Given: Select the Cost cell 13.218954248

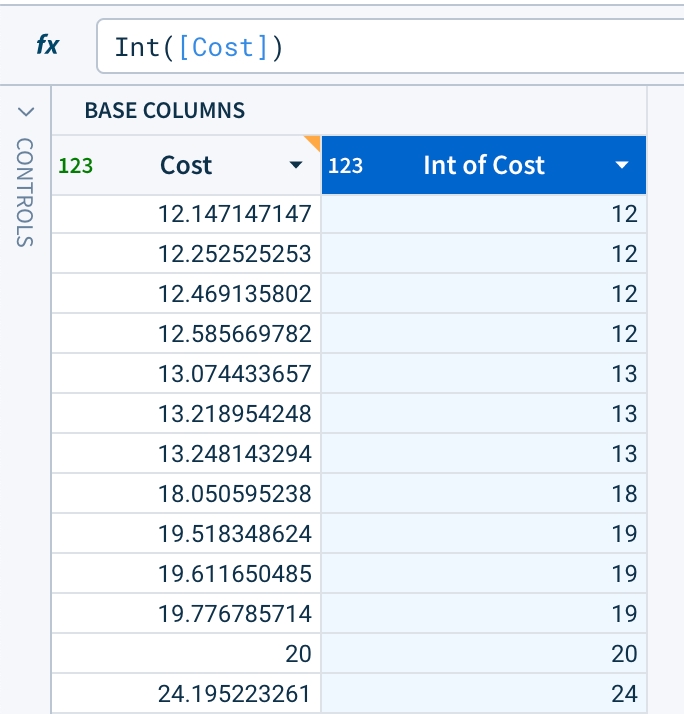Looking at the screenshot, I should [235, 414].
